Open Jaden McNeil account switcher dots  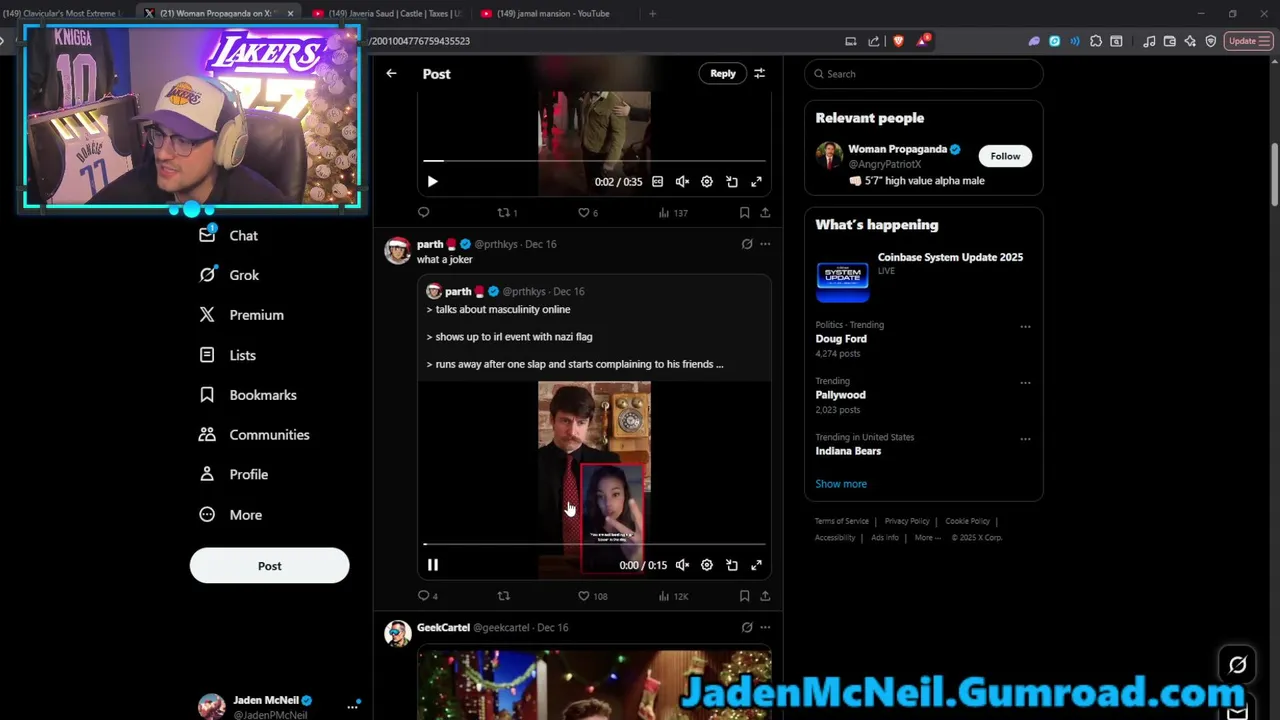[x=352, y=706]
